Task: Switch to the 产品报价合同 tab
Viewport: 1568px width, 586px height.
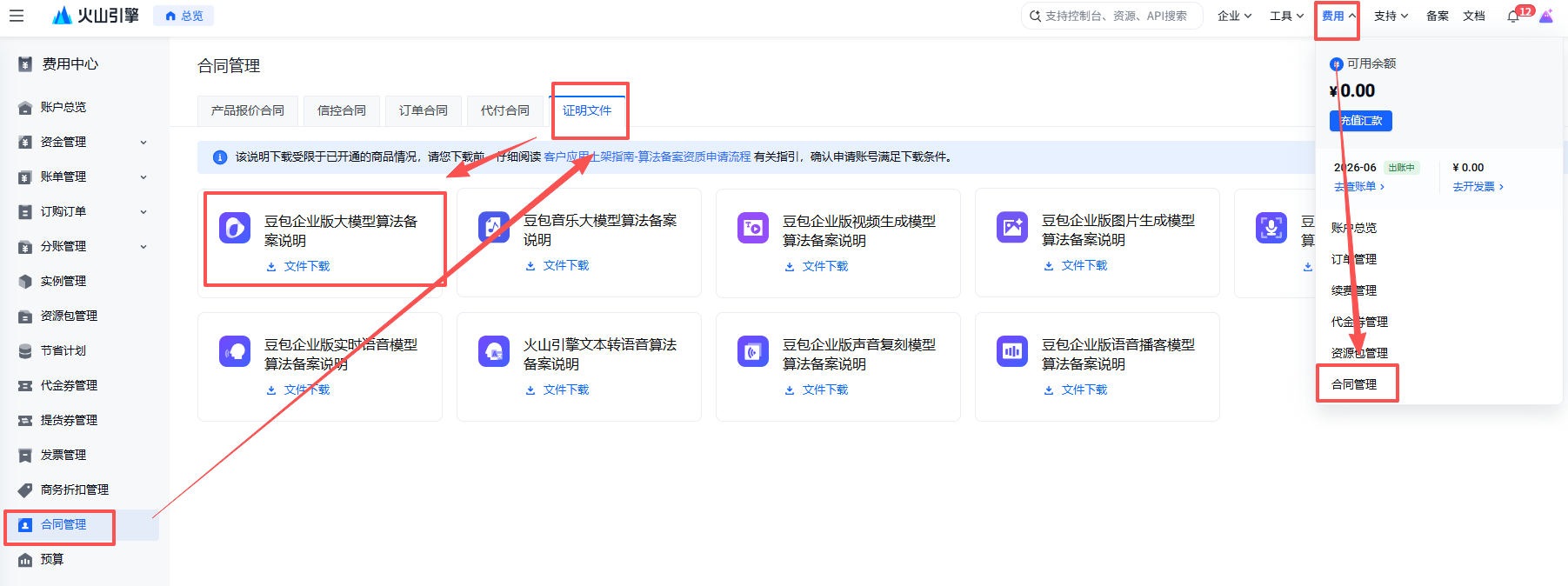Action: [x=248, y=110]
